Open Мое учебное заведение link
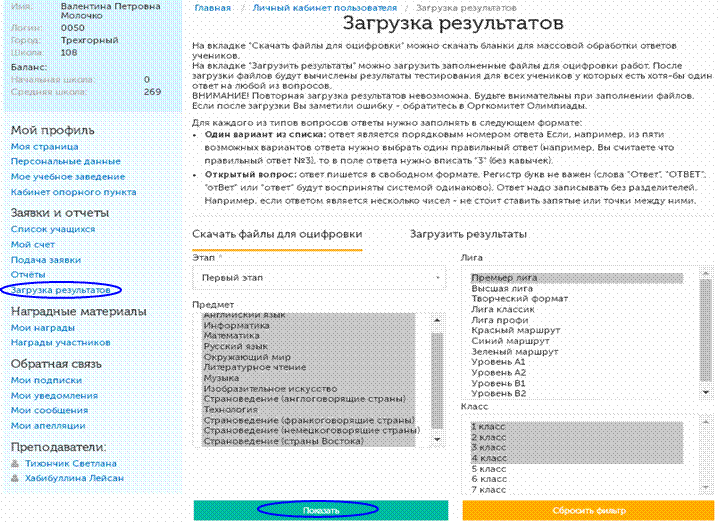Image resolution: width=718 pixels, height=522 pixels. coord(68,176)
